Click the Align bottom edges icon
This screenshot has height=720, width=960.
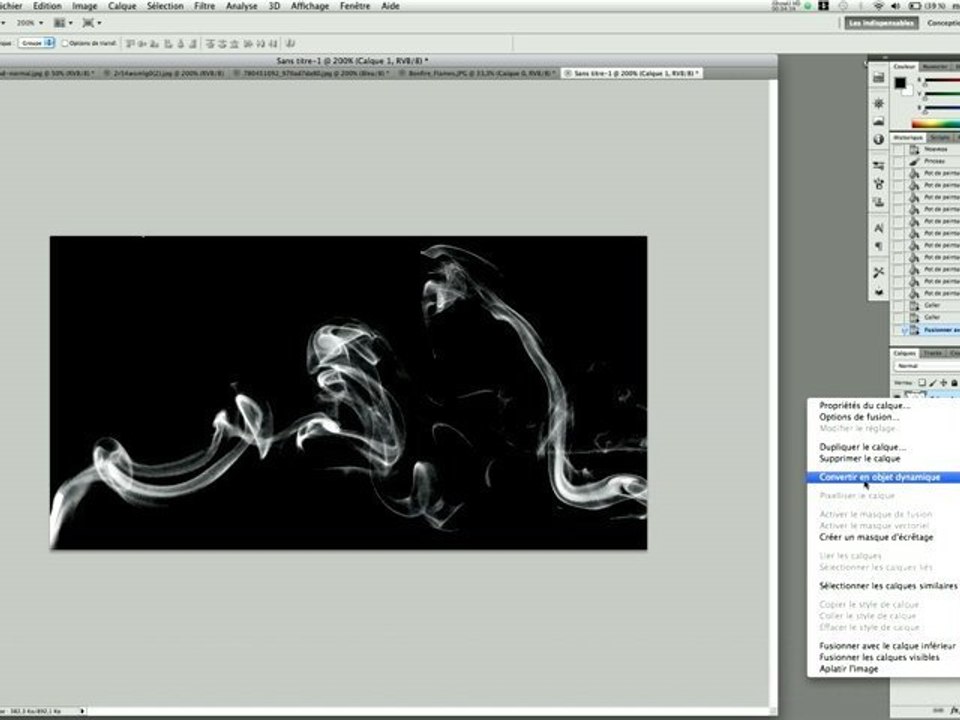click(x=155, y=43)
